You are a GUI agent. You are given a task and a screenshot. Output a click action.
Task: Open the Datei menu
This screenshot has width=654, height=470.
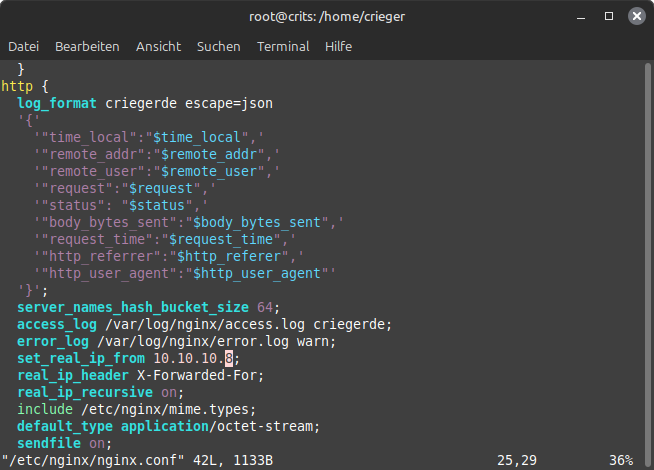(x=23, y=46)
